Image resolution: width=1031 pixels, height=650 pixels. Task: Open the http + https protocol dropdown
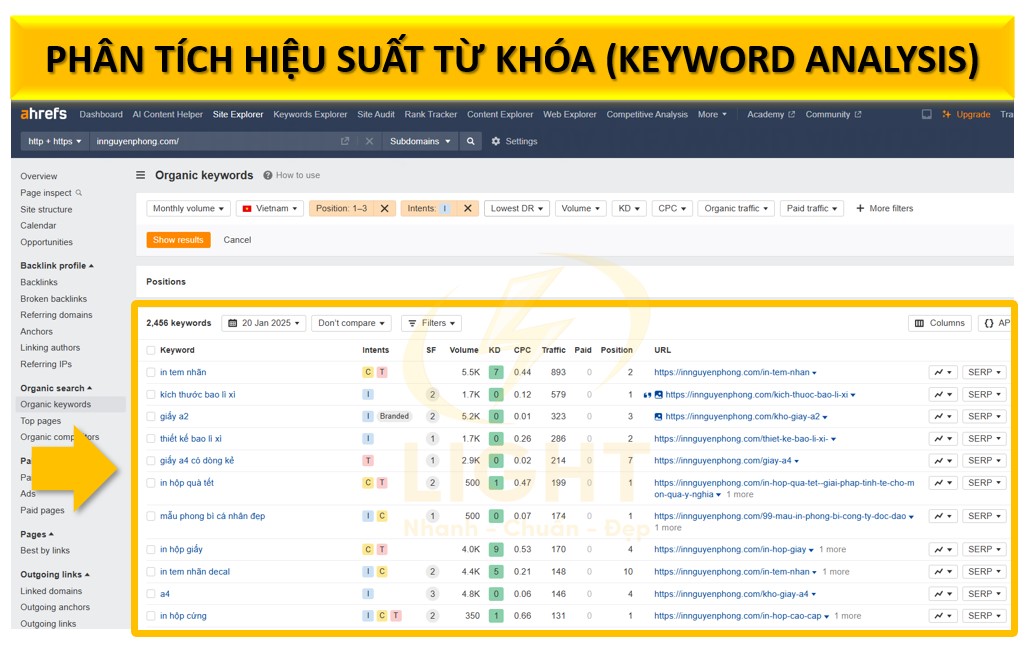pyautogui.click(x=55, y=141)
